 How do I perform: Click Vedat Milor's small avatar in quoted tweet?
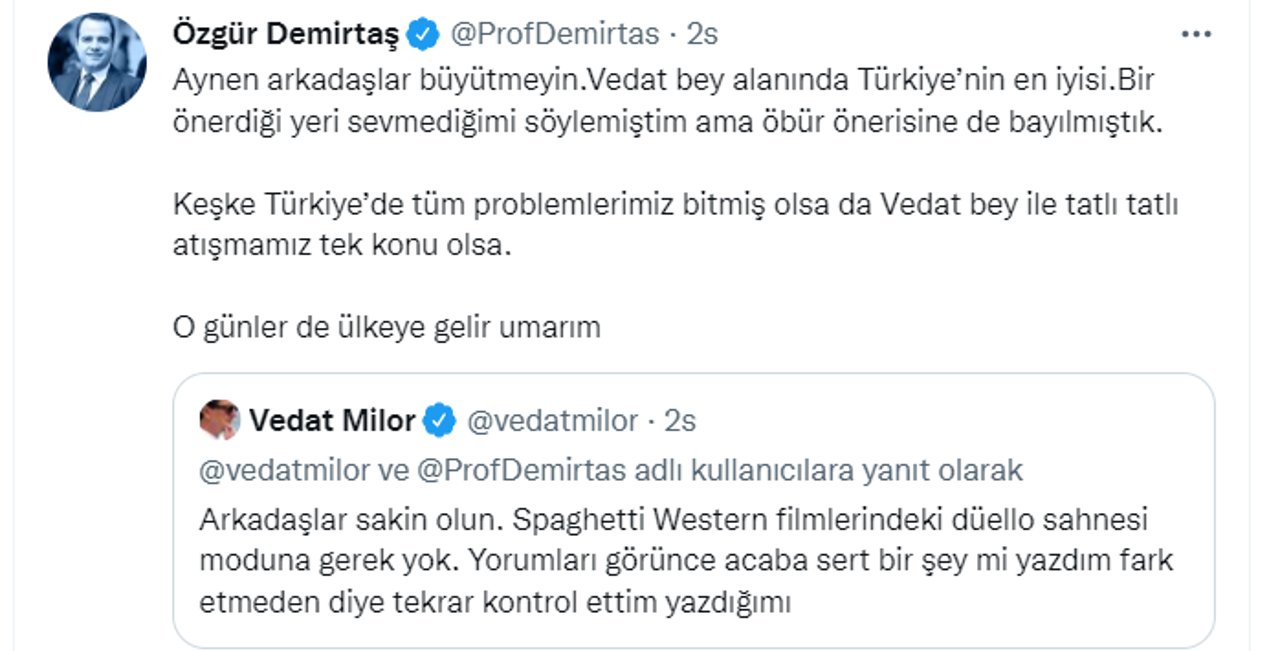tap(219, 420)
